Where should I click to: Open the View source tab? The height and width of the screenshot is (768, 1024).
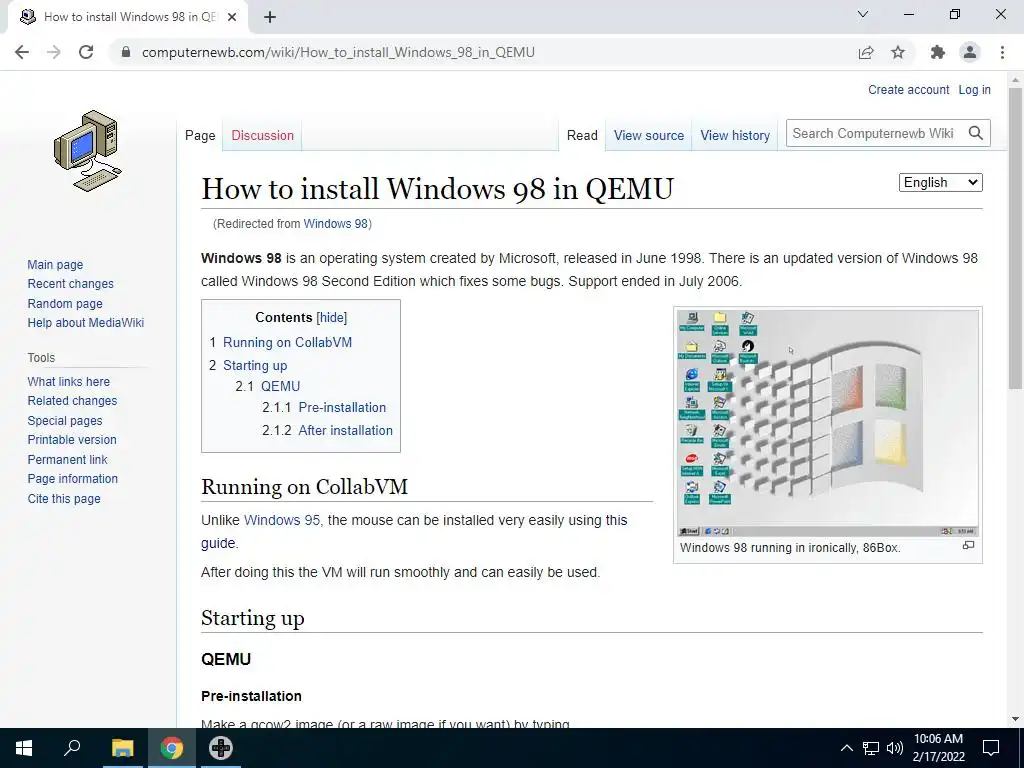click(648, 135)
